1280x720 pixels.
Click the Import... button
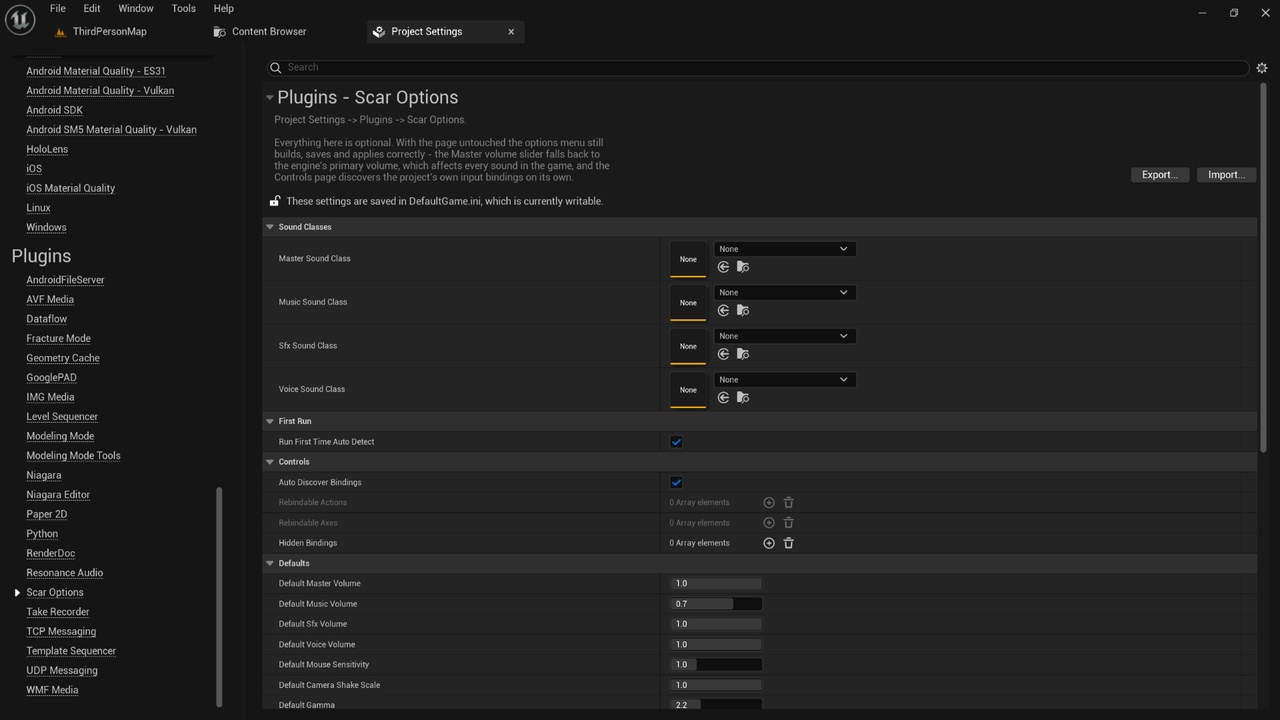tap(1226, 175)
